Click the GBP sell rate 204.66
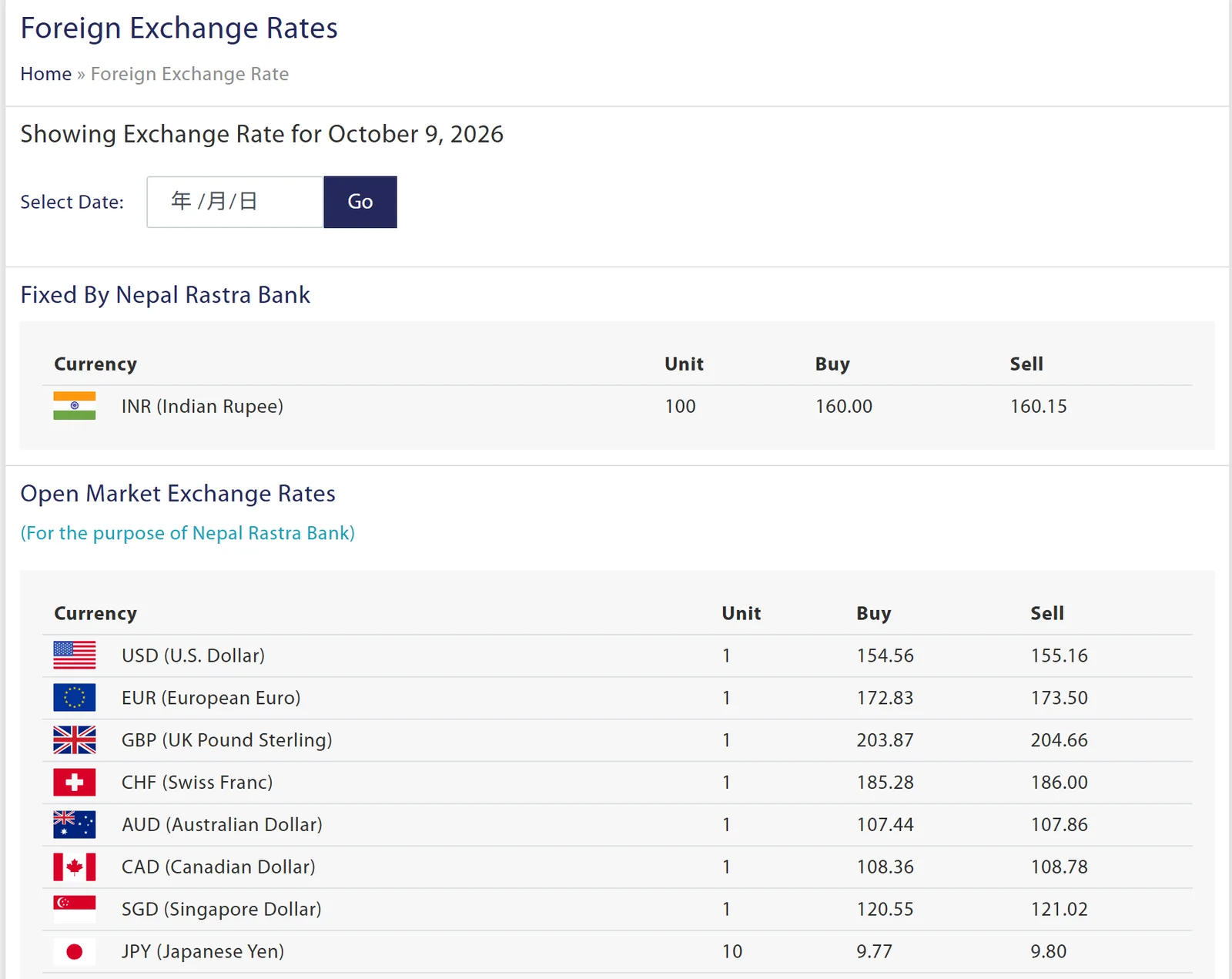This screenshot has height=979, width=1232. [1060, 740]
